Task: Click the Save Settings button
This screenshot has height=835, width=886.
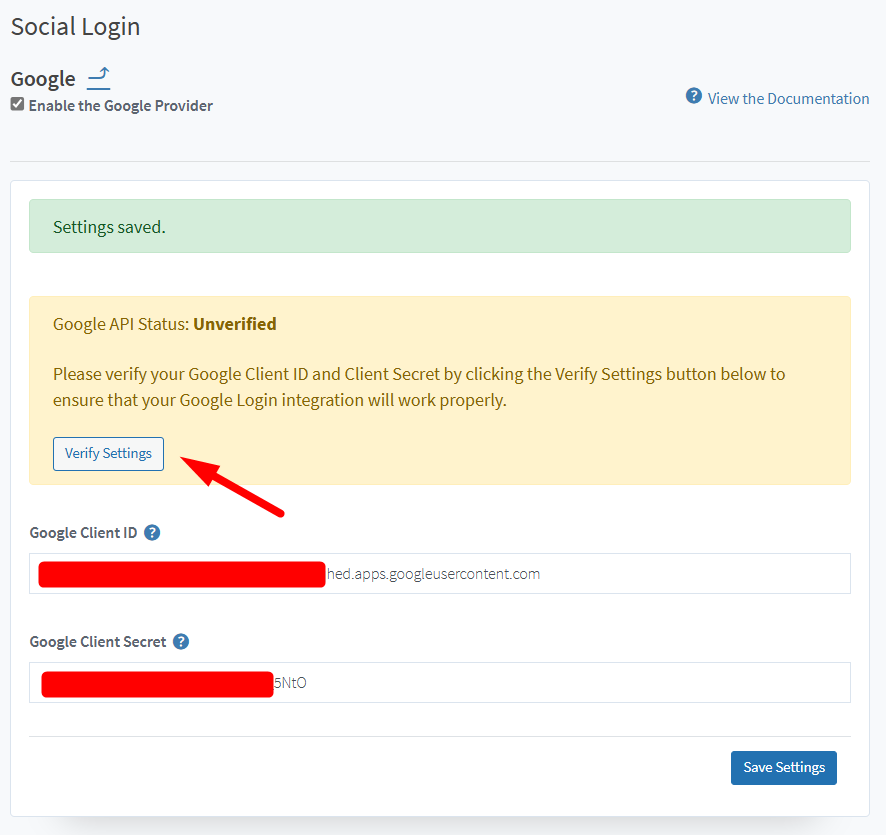Action: click(784, 768)
